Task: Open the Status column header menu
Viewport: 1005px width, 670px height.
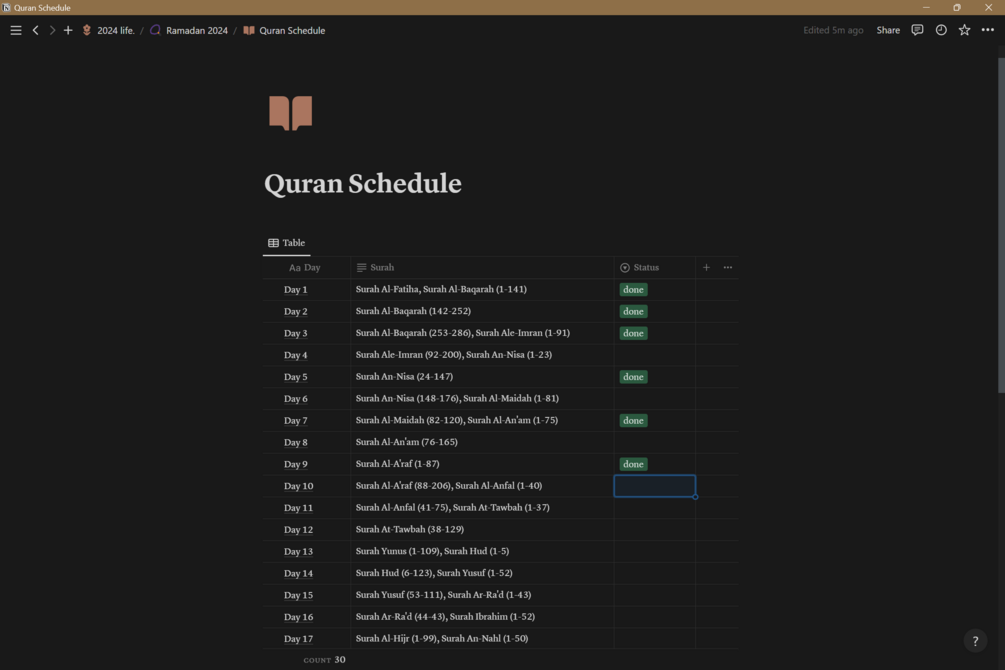Action: pos(654,267)
